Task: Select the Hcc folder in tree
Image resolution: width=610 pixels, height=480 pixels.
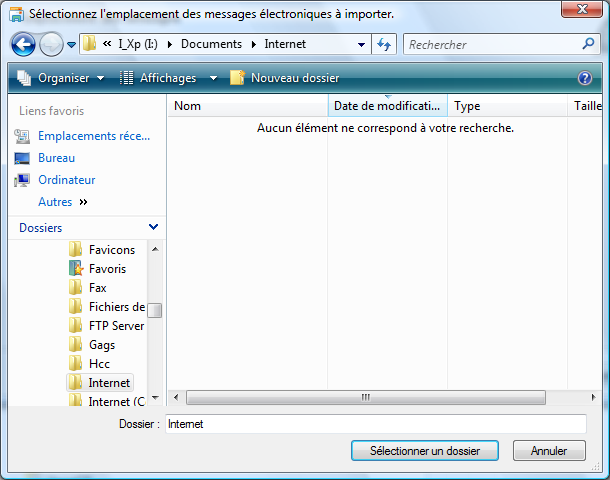Action: pos(99,364)
